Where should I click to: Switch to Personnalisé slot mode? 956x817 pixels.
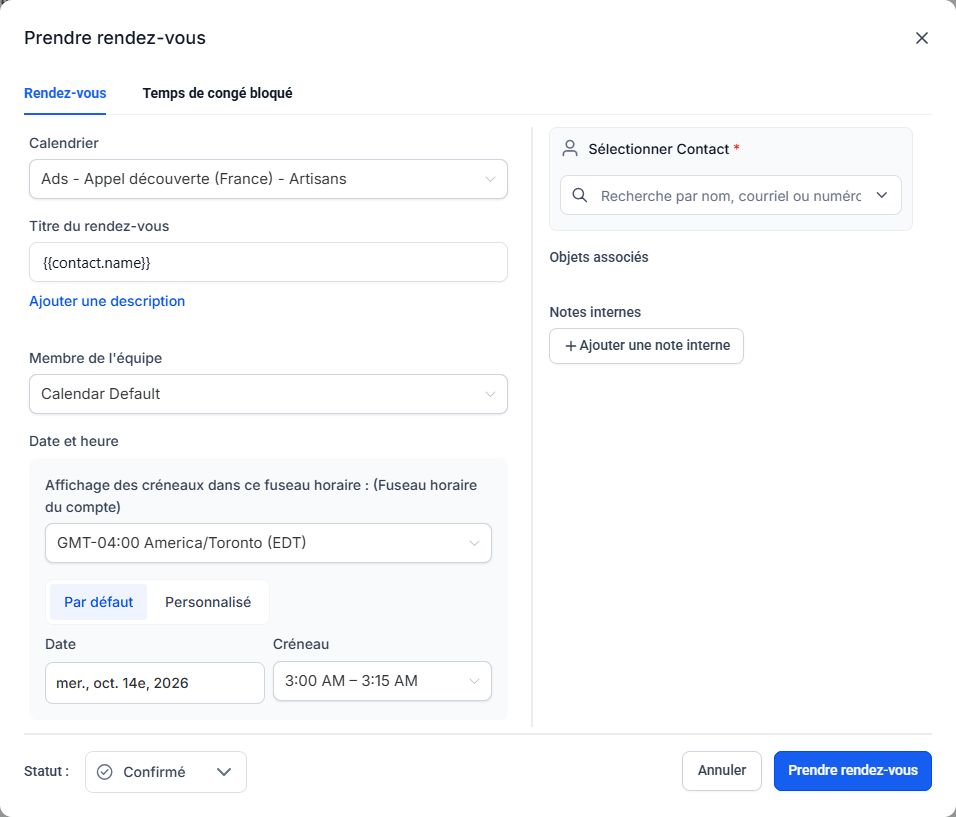[208, 602]
